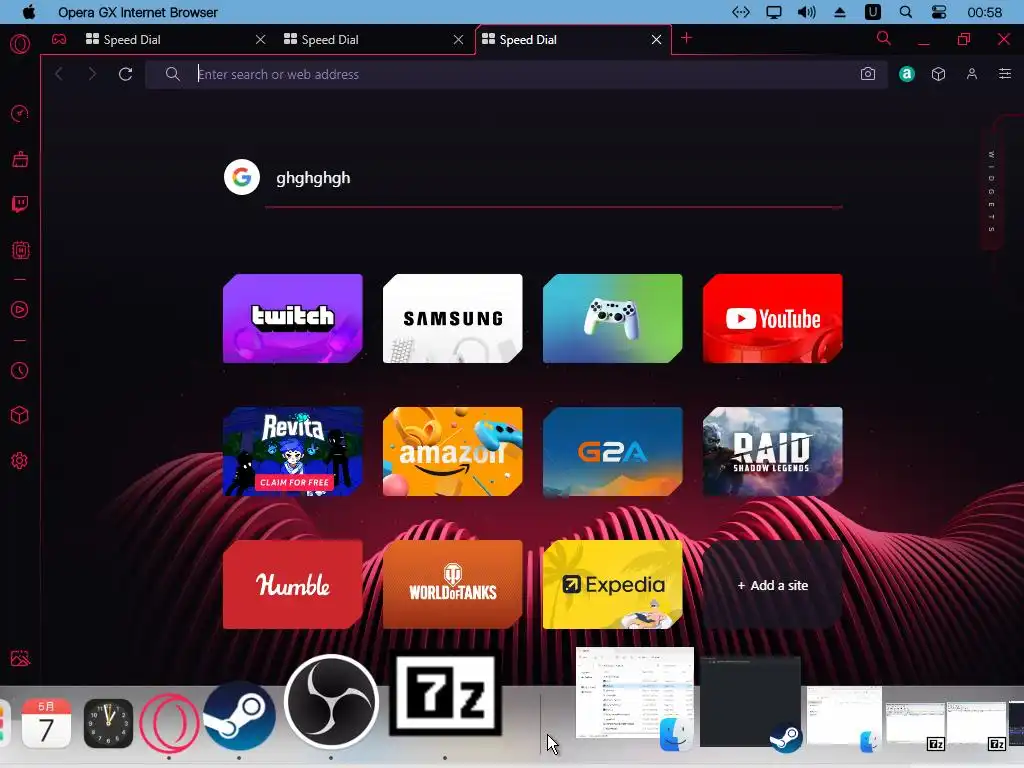Open Control Center in menu bar
1024x768 pixels.
pyautogui.click(x=938, y=12)
